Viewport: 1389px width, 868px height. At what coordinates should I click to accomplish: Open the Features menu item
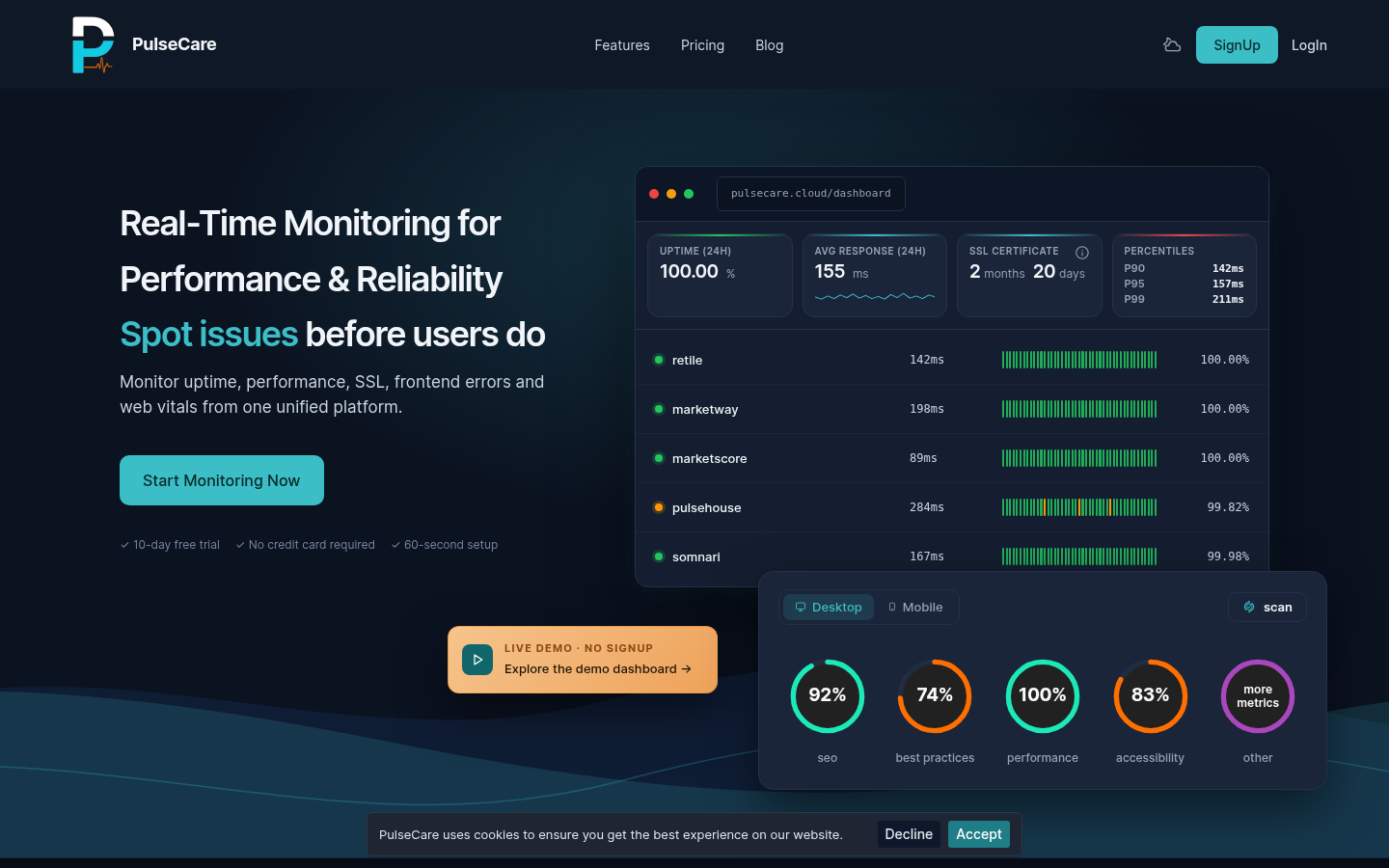tap(622, 45)
